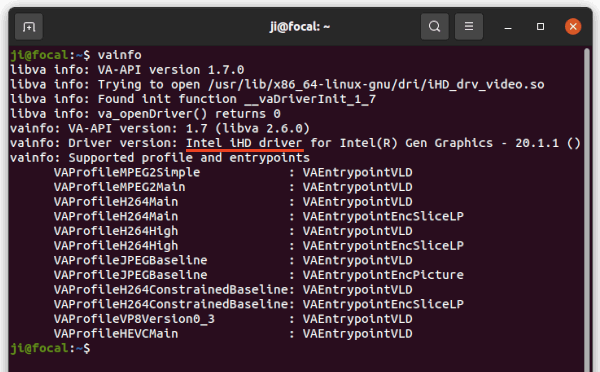Screen dimensions: 600x372
Task: Click the bottom ji@focal prompt line
Action: (50, 348)
